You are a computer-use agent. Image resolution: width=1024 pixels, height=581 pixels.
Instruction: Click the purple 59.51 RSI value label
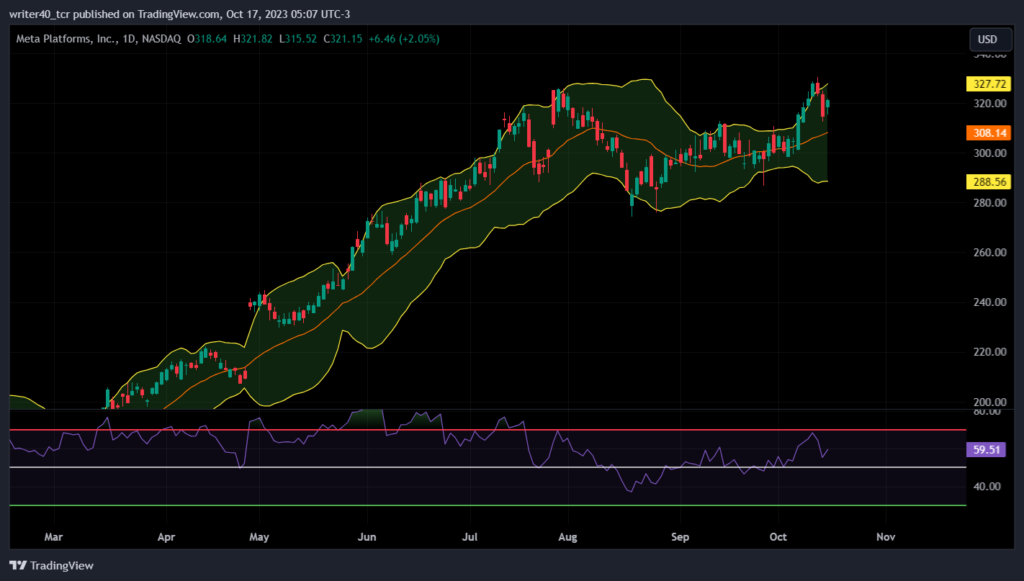[x=986, y=449]
